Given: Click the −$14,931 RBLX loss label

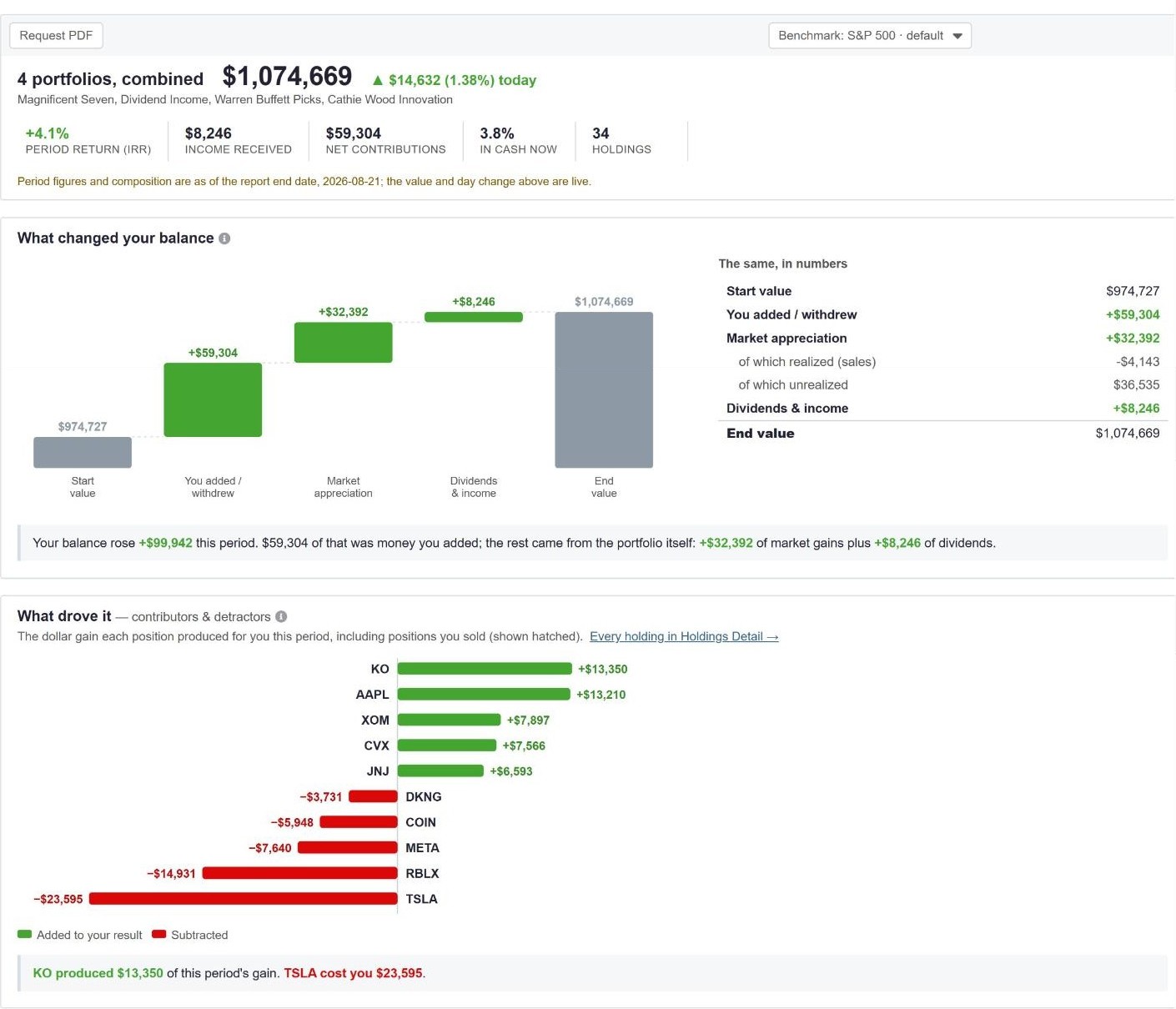Looking at the screenshot, I should click(171, 873).
